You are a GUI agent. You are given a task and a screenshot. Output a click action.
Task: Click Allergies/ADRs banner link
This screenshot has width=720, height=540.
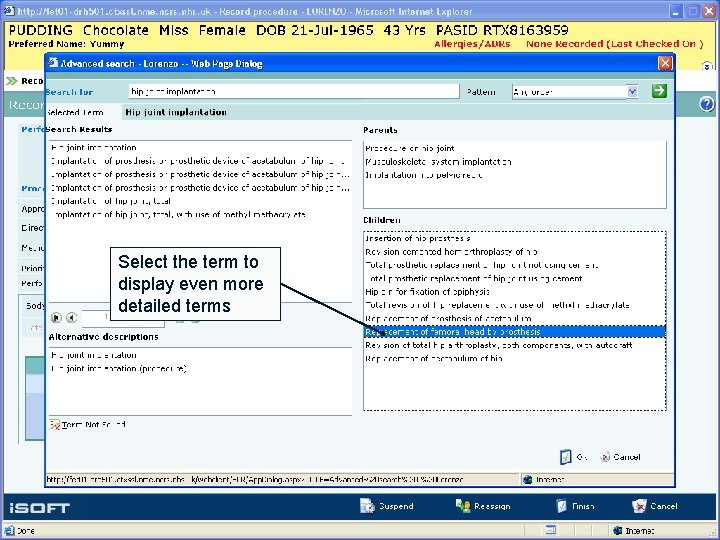tap(472, 44)
